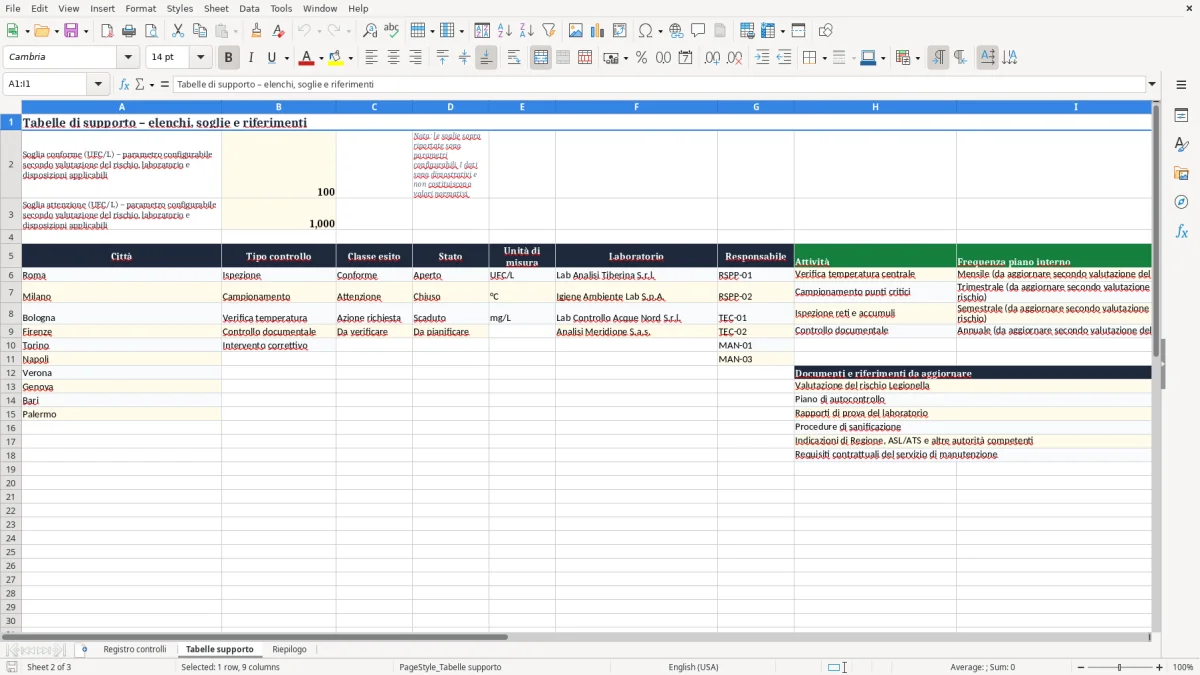The height and width of the screenshot is (675, 1200).
Task: Select cell A6 containing Roma
Action: click(x=121, y=275)
